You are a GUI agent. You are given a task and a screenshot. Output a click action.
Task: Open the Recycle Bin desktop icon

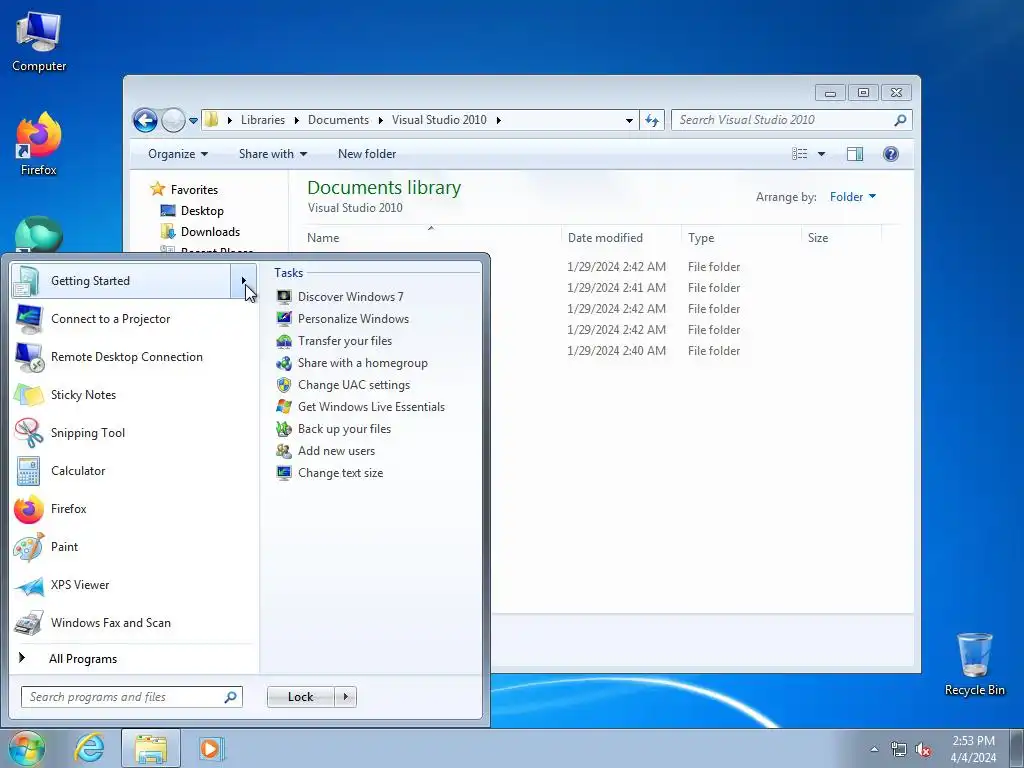tap(974, 664)
